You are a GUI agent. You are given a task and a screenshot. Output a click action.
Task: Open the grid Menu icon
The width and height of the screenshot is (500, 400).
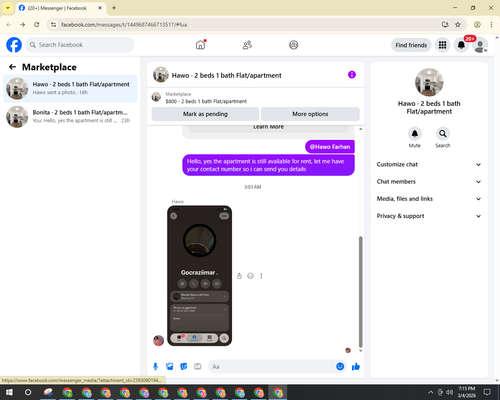tap(442, 45)
